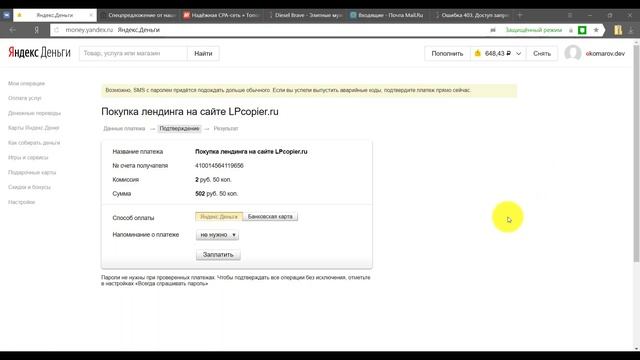Image resolution: width=640 pixels, height=360 pixels.
Task: Click the Пополнить button
Action: pos(447,53)
